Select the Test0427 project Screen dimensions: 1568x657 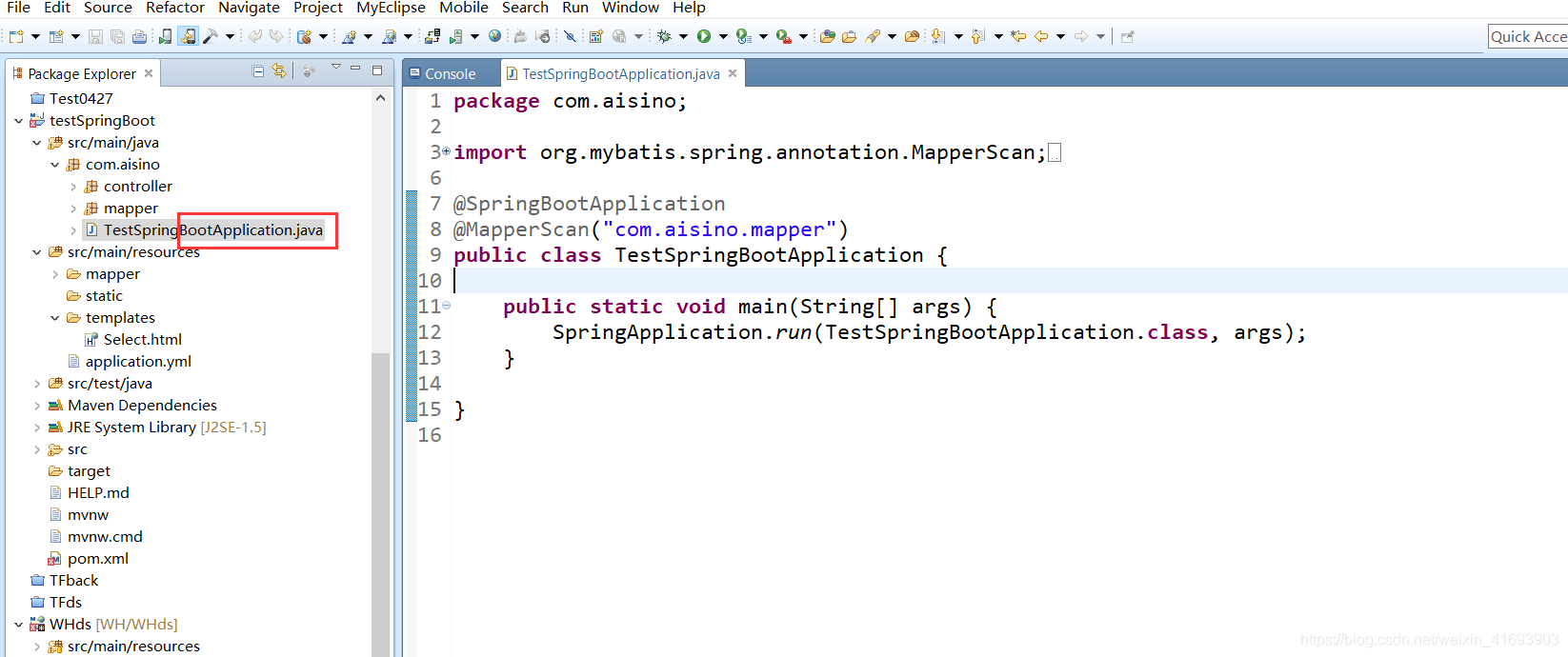[x=81, y=98]
